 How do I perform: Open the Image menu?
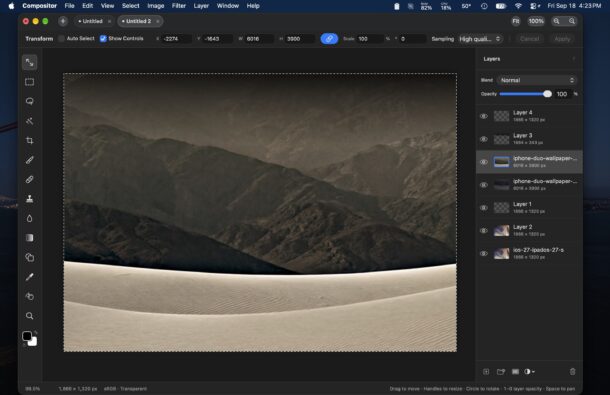[156, 6]
